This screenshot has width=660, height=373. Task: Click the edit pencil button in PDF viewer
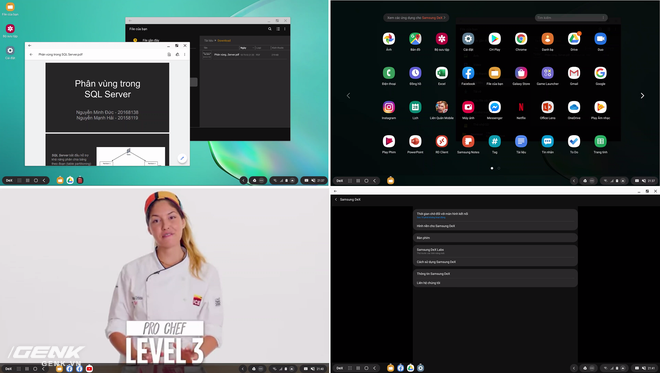tap(182, 158)
